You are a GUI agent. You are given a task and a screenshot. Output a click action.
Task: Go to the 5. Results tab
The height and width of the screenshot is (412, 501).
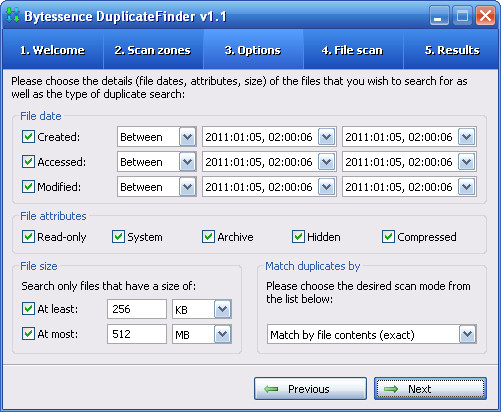click(451, 49)
